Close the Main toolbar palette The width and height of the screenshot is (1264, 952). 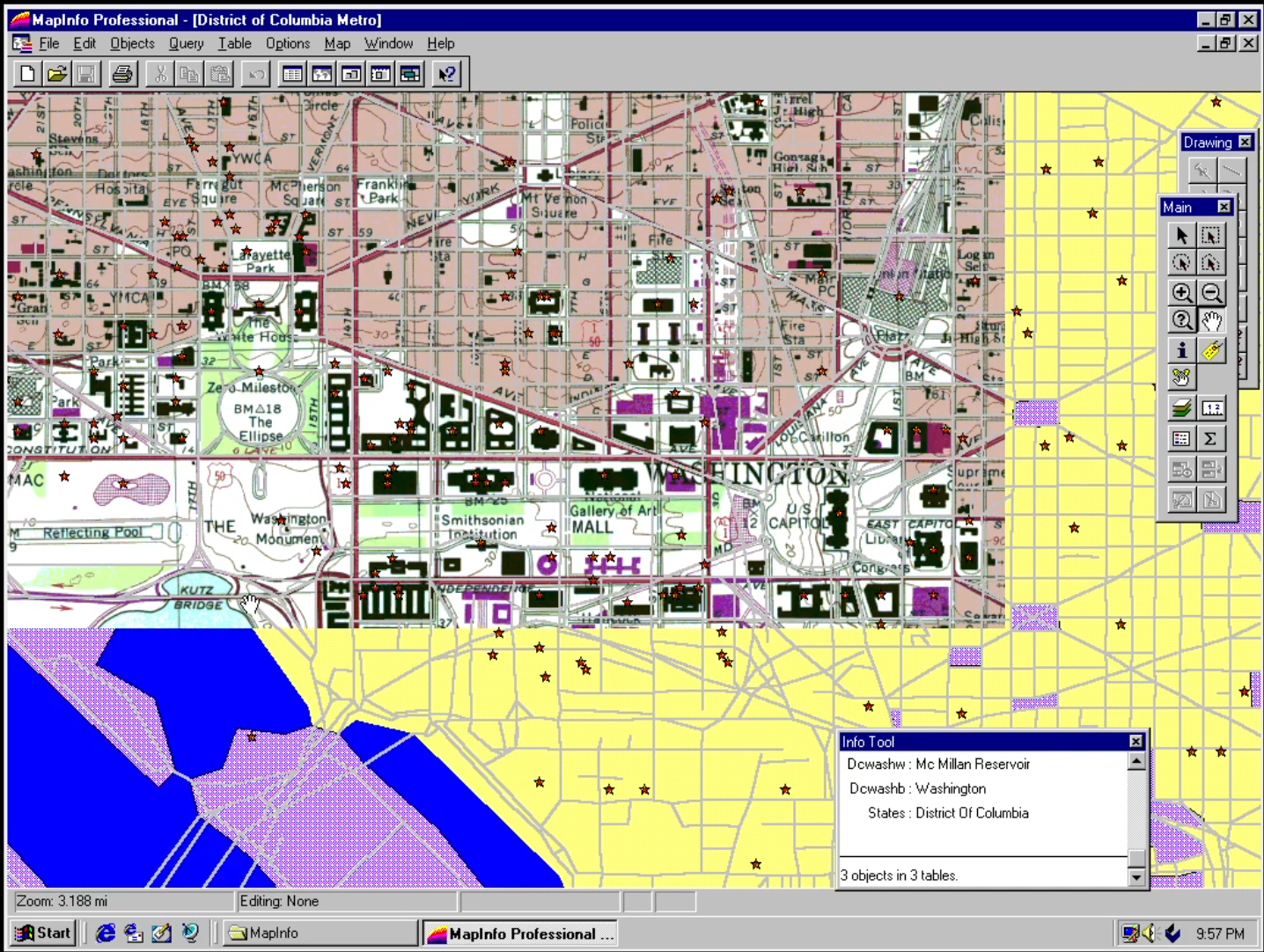(x=1224, y=207)
